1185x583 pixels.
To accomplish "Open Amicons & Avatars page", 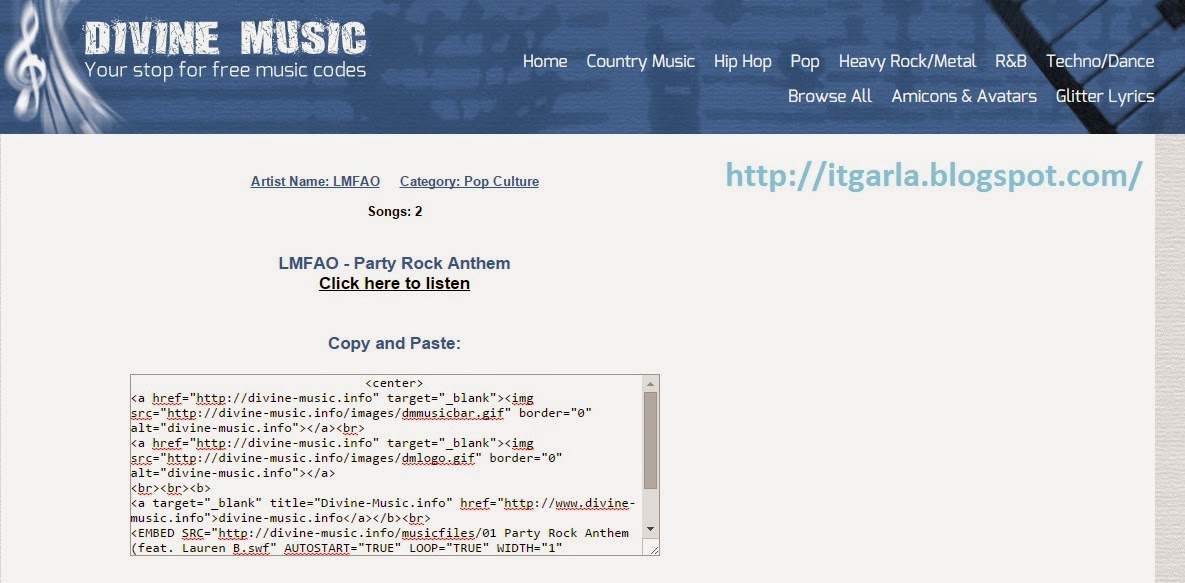I will pos(964,96).
